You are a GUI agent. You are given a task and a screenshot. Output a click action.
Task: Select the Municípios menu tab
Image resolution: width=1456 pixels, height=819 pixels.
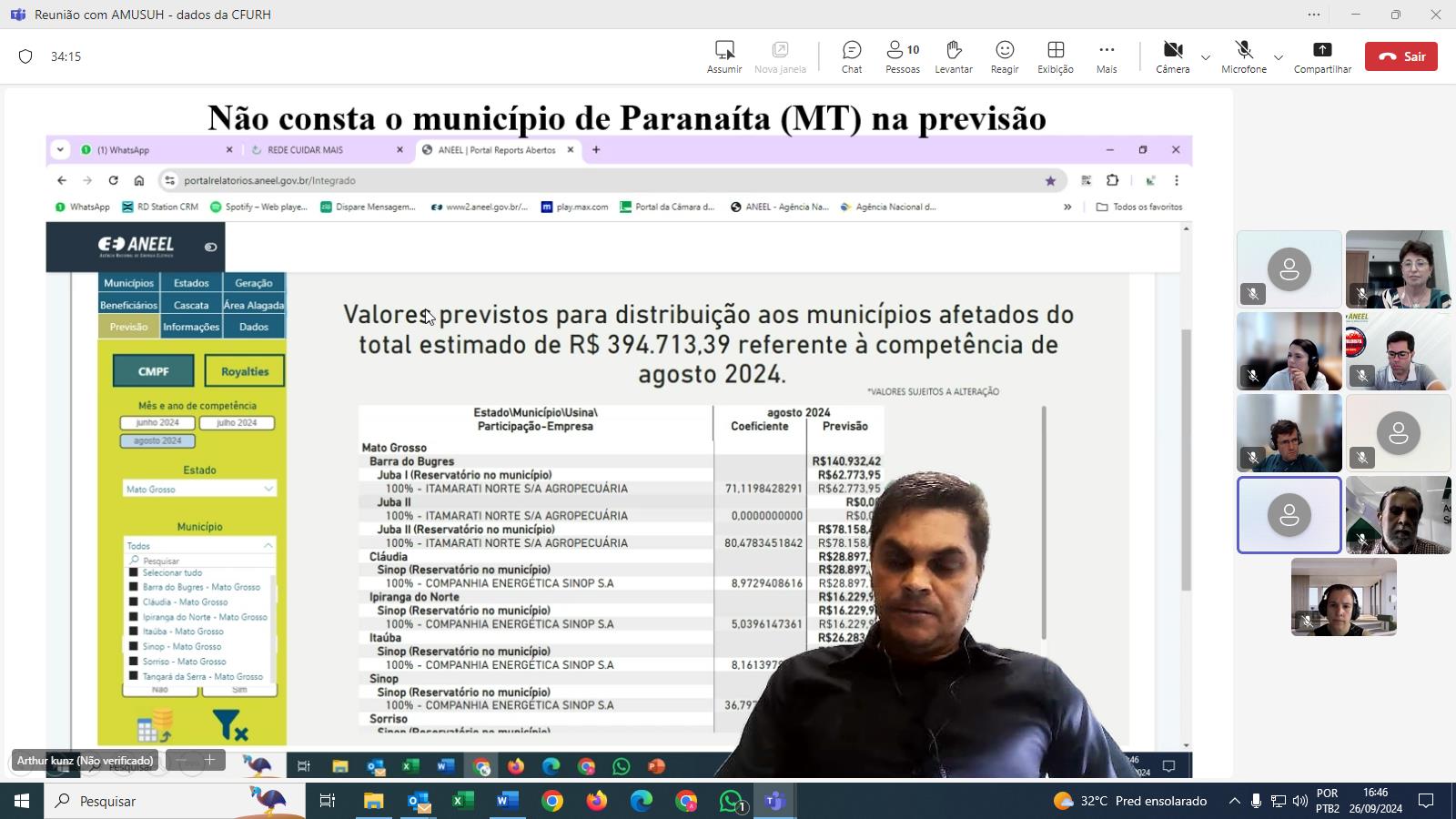[x=128, y=283]
